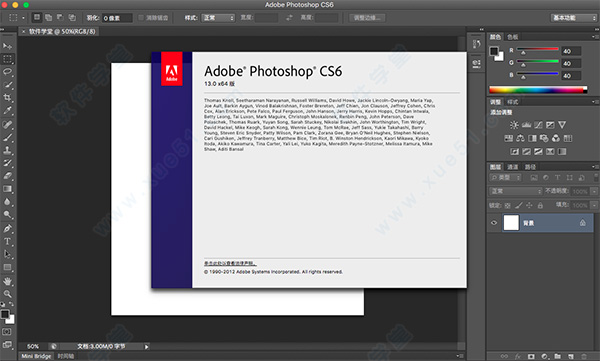
Task: Select the Healing Brush tool
Action: (x=7, y=124)
